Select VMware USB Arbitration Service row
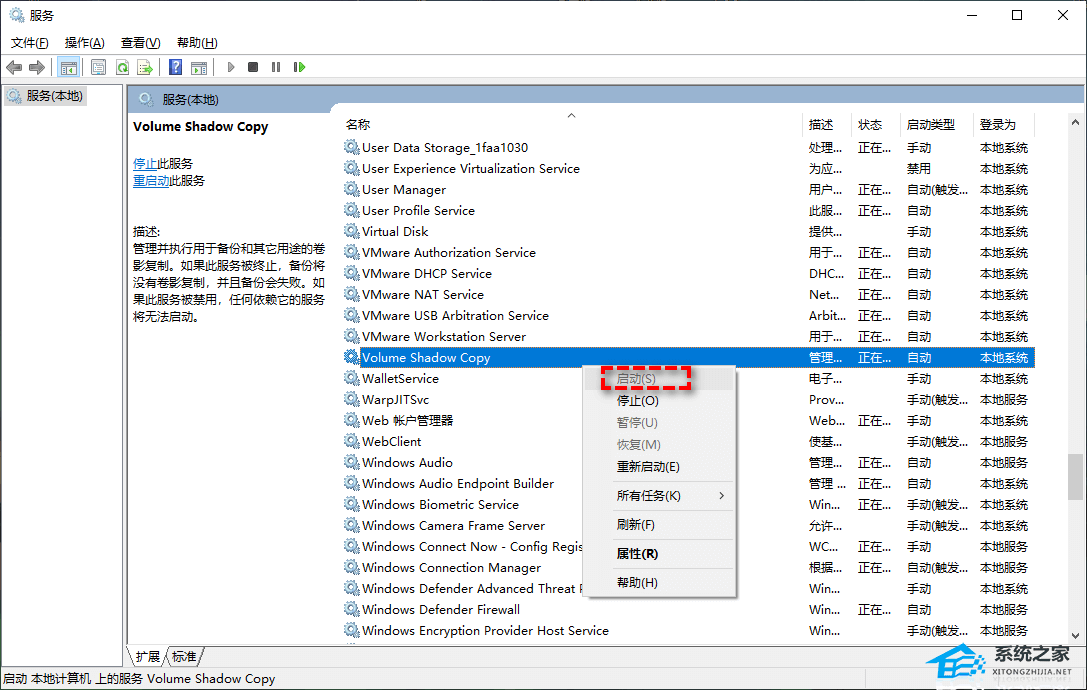This screenshot has width=1087, height=690. [x=688, y=316]
